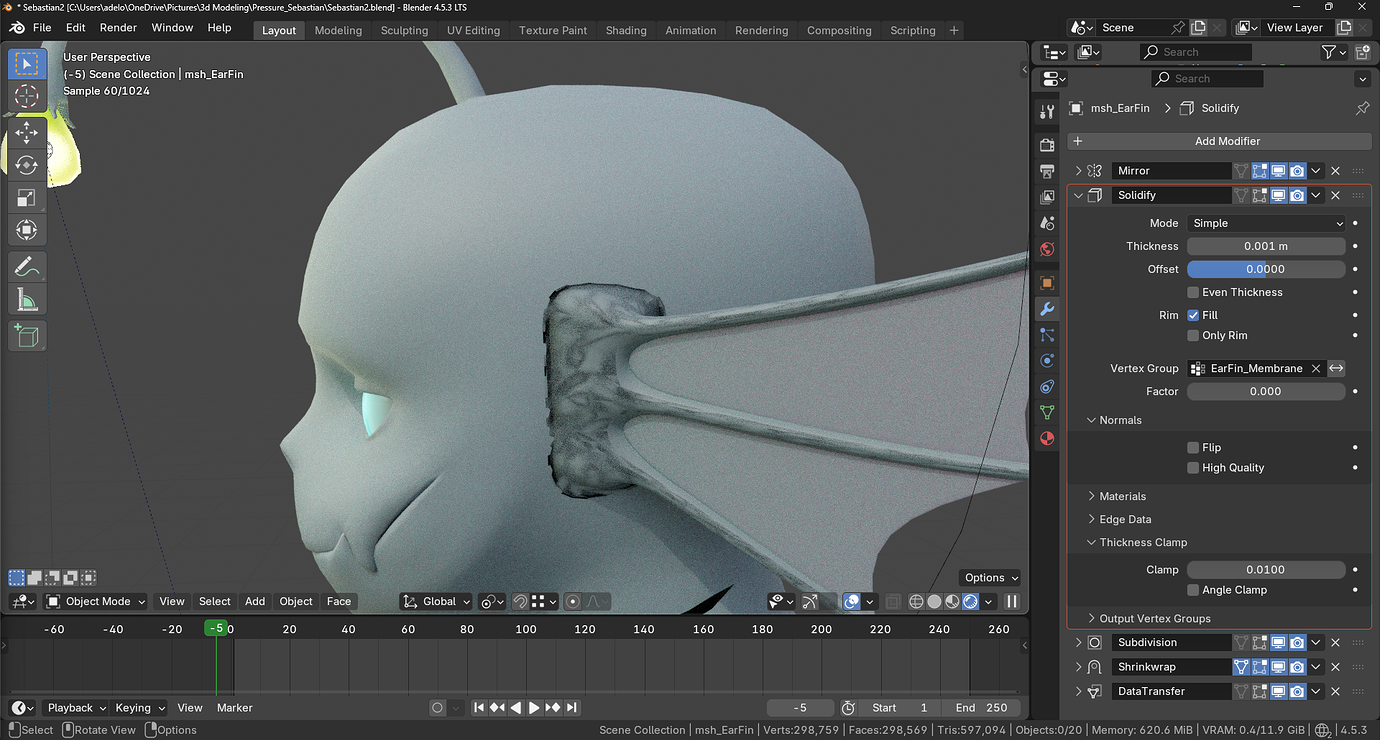Open the Modifiers properties tab
This screenshot has width=1380, height=740.
coord(1047,309)
